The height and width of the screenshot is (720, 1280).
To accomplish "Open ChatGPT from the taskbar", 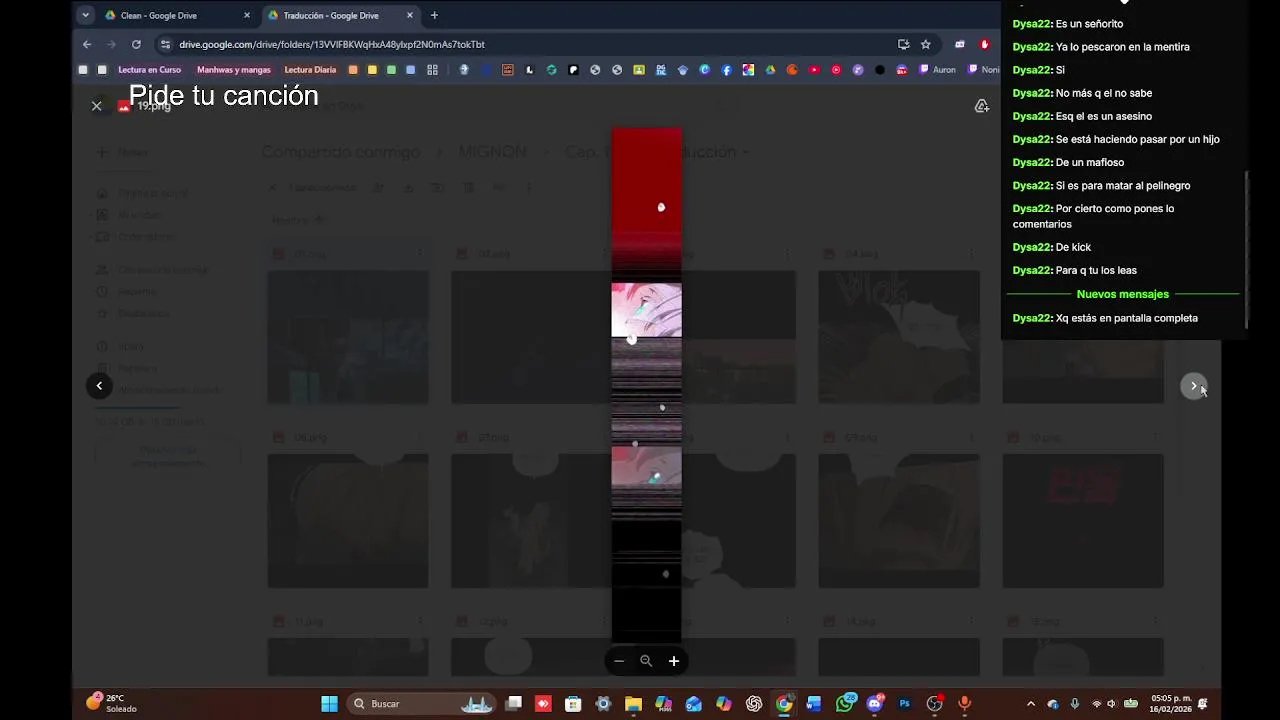I will pyautogui.click(x=754, y=704).
